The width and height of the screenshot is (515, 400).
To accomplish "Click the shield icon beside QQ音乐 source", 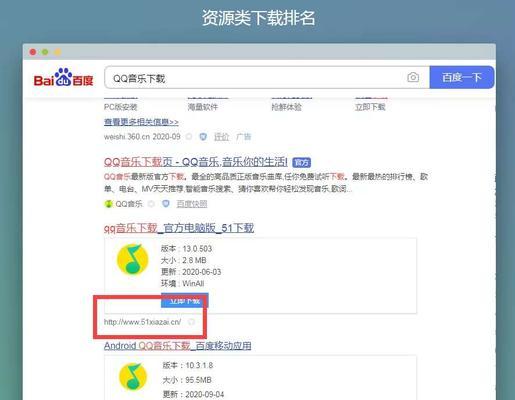I will (166, 204).
